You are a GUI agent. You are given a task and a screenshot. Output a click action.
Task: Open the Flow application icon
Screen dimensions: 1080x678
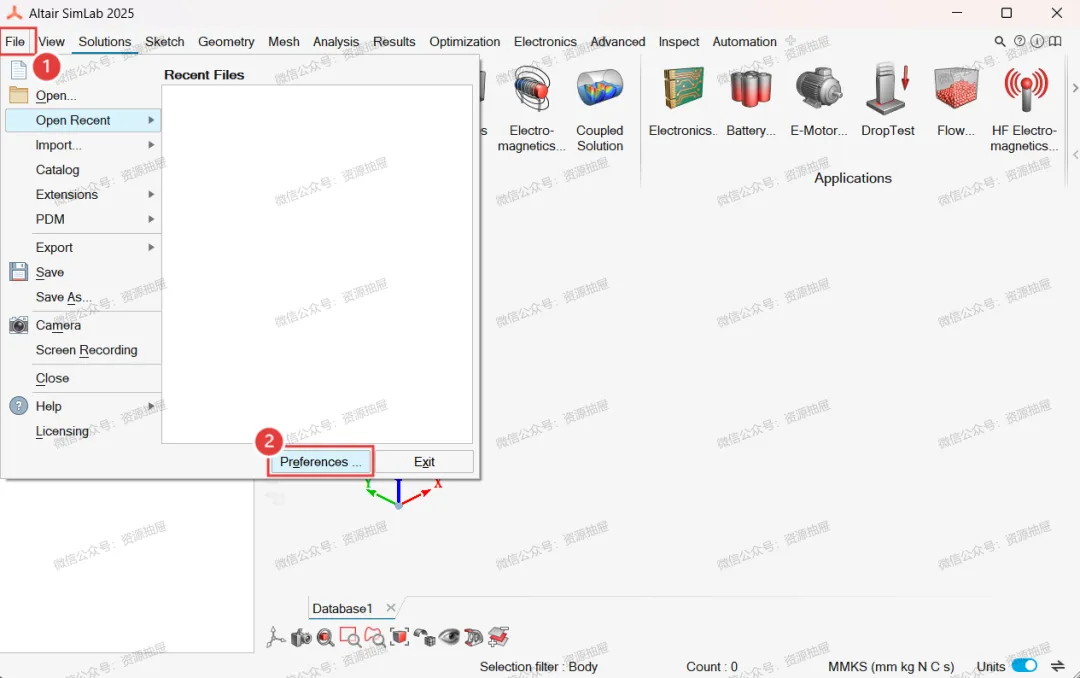[x=956, y=89]
